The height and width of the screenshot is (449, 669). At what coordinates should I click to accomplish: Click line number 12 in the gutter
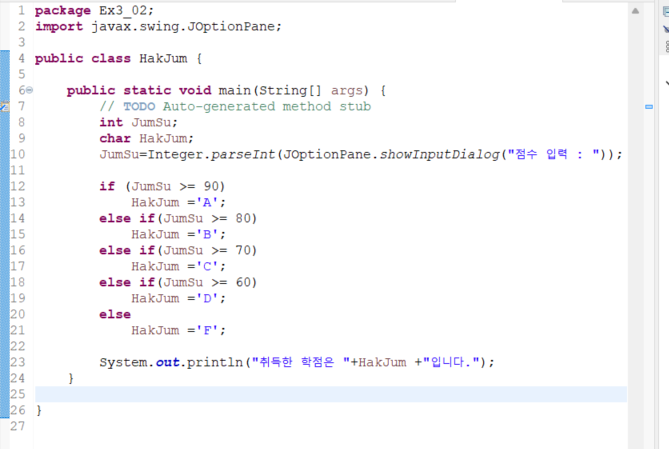pos(17,187)
